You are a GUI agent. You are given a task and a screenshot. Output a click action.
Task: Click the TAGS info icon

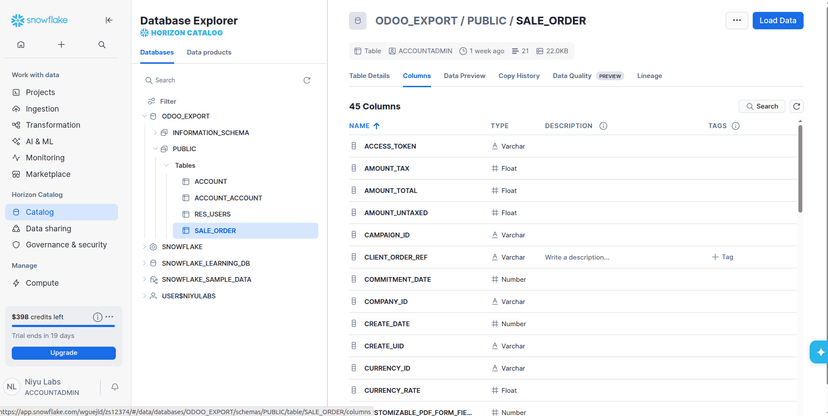click(x=736, y=126)
